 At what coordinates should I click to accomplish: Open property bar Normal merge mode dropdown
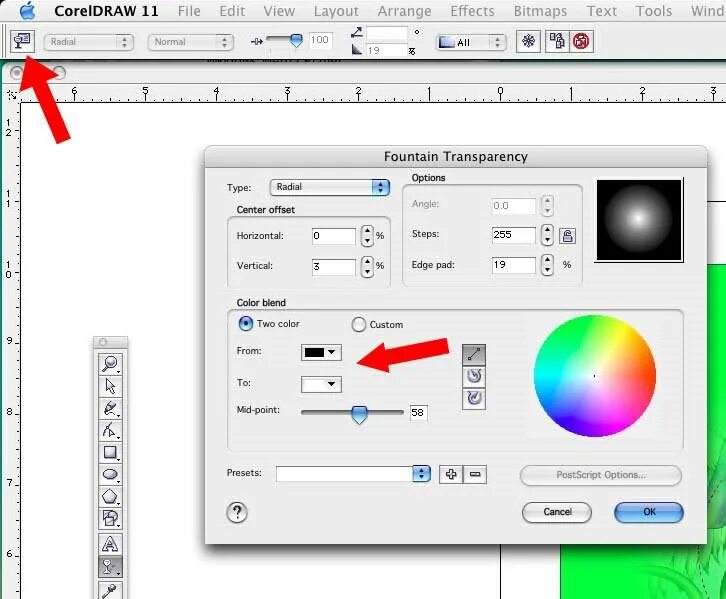pos(190,42)
